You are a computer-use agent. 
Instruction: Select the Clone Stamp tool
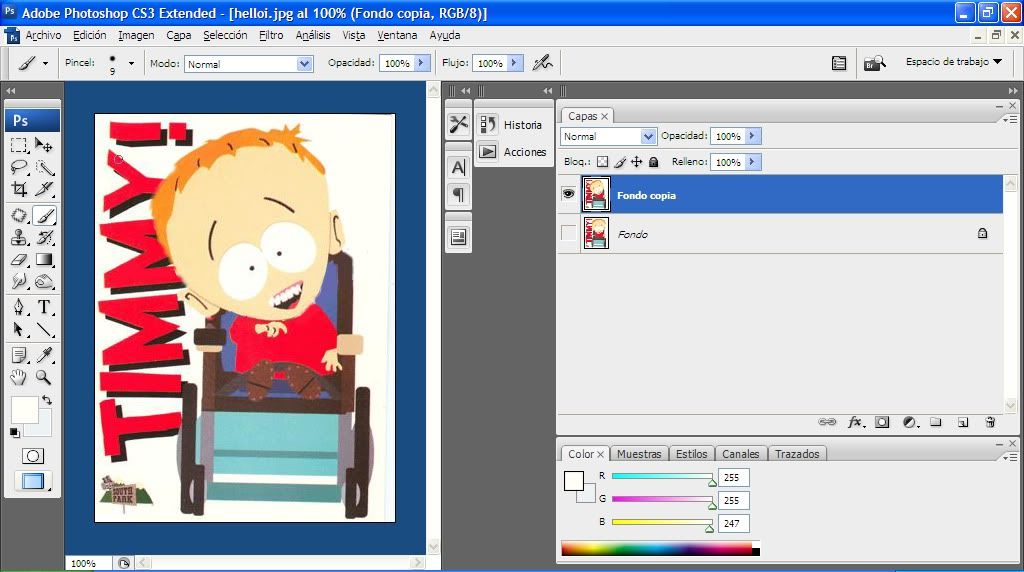tap(19, 238)
